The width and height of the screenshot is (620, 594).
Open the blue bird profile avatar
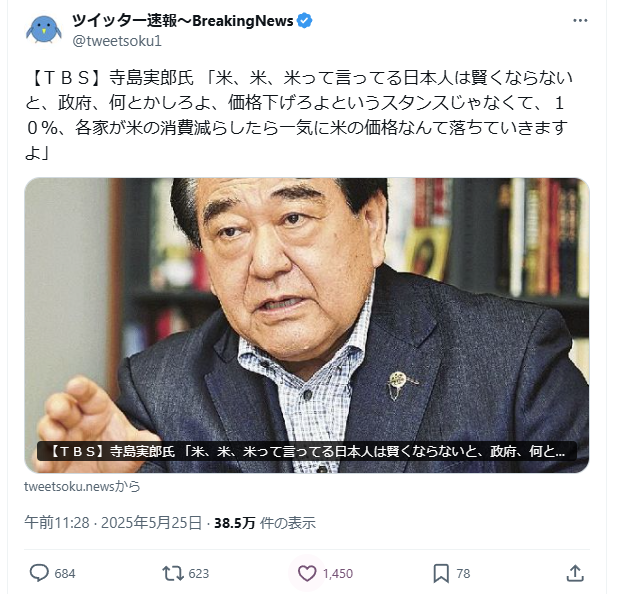43,29
